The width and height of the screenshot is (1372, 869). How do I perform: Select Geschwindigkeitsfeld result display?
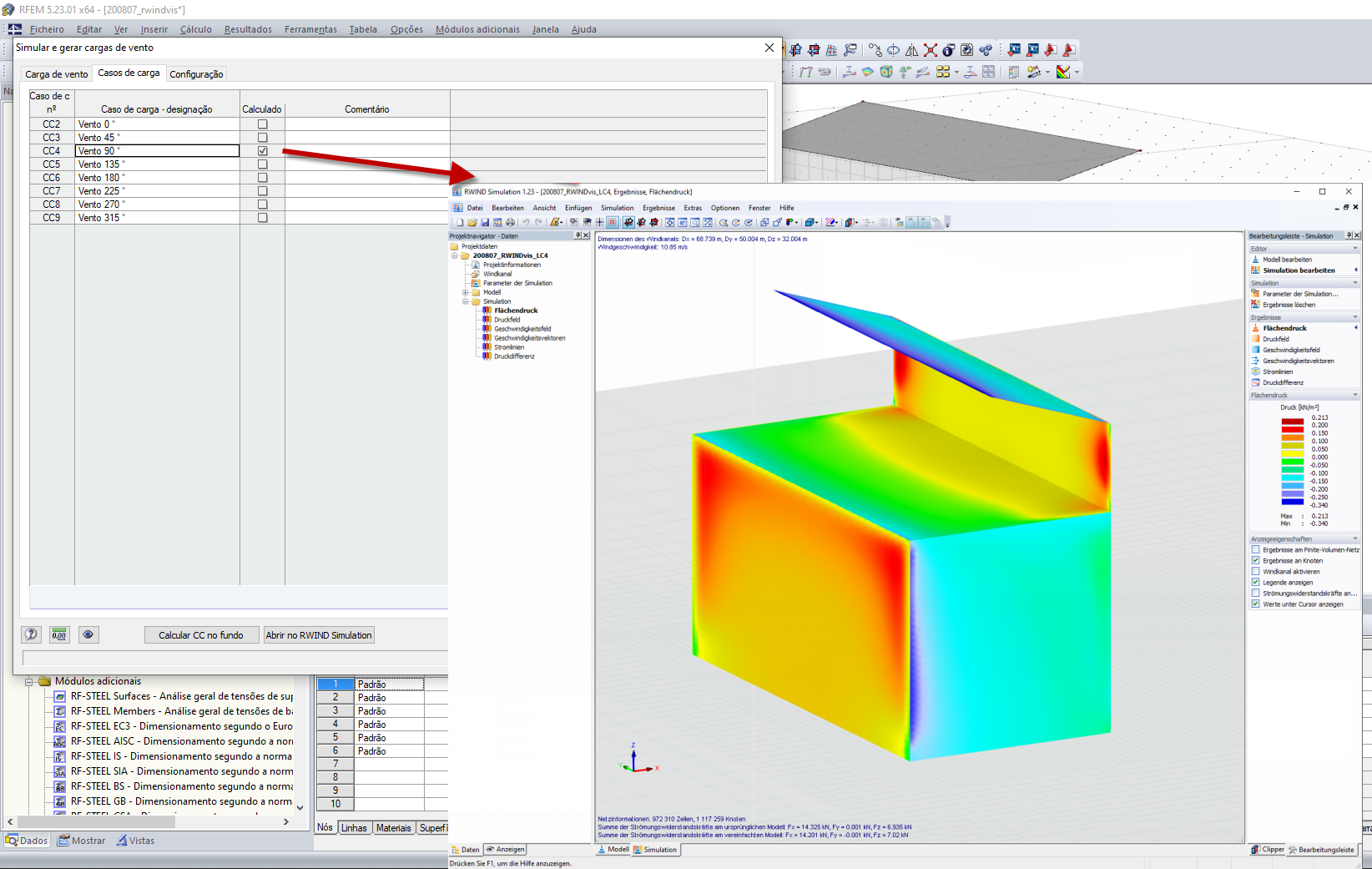1290,350
